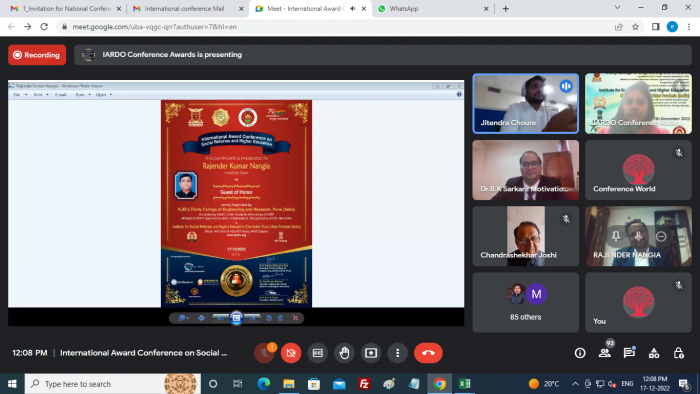Open the Activities shapes icon
This screenshot has width=700, height=394.
[654, 353]
